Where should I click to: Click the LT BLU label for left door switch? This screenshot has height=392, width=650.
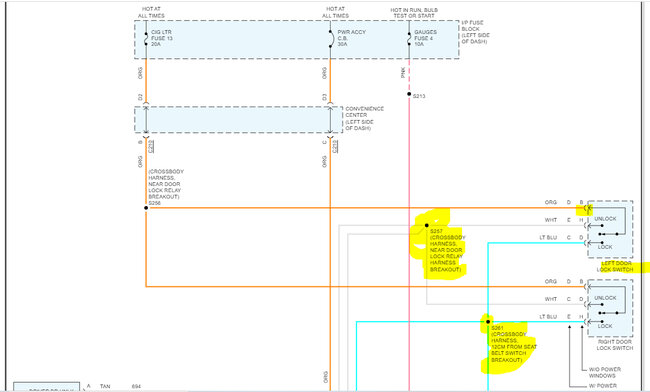point(548,237)
